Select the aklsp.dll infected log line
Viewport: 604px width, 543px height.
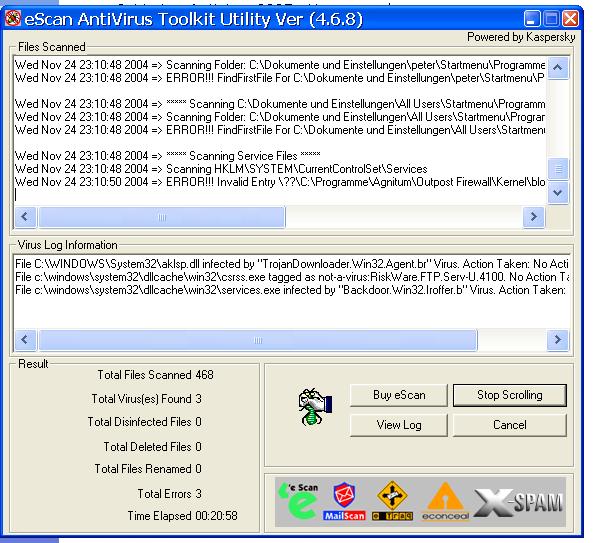click(290, 262)
